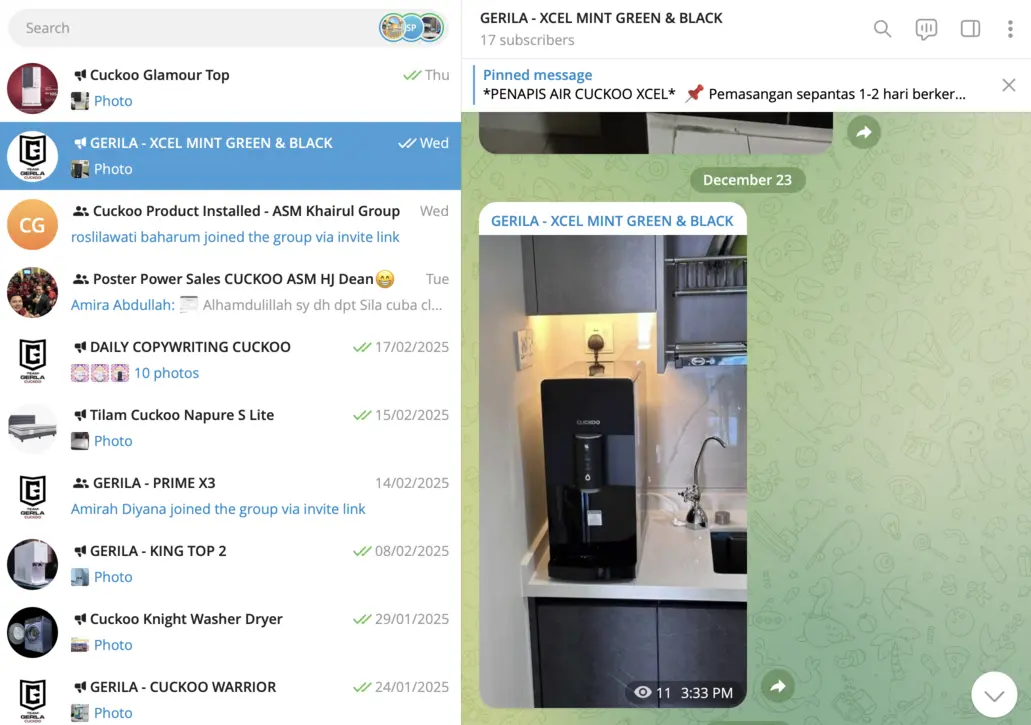This screenshot has height=725, width=1031.
Task: Click the GERILA - PRIME X3 logo avatar
Action: click(x=32, y=496)
